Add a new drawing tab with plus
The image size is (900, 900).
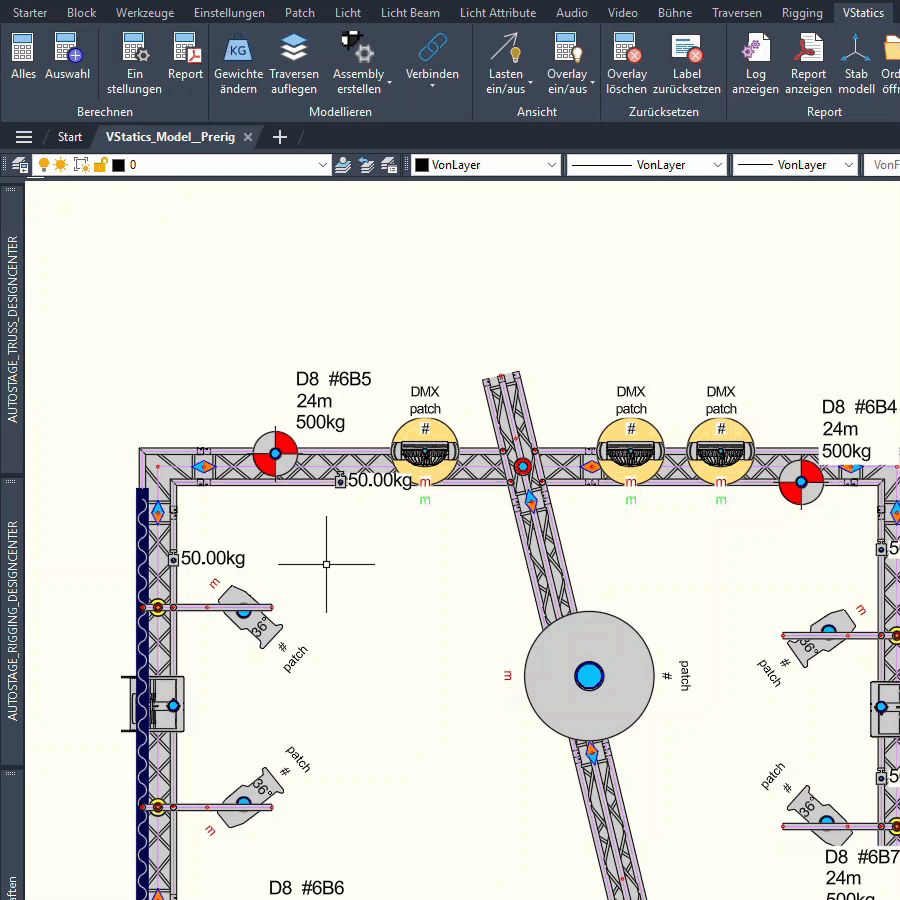click(280, 137)
